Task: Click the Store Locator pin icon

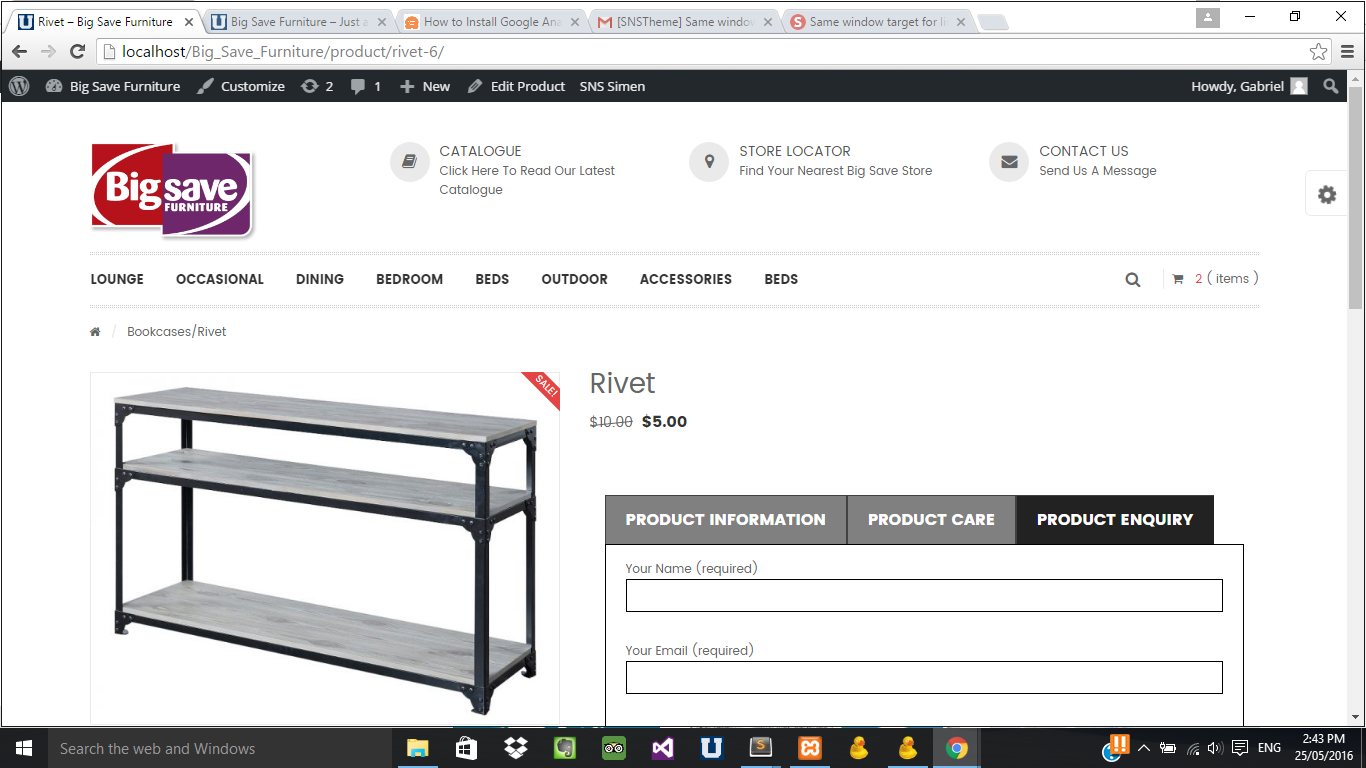Action: (709, 161)
